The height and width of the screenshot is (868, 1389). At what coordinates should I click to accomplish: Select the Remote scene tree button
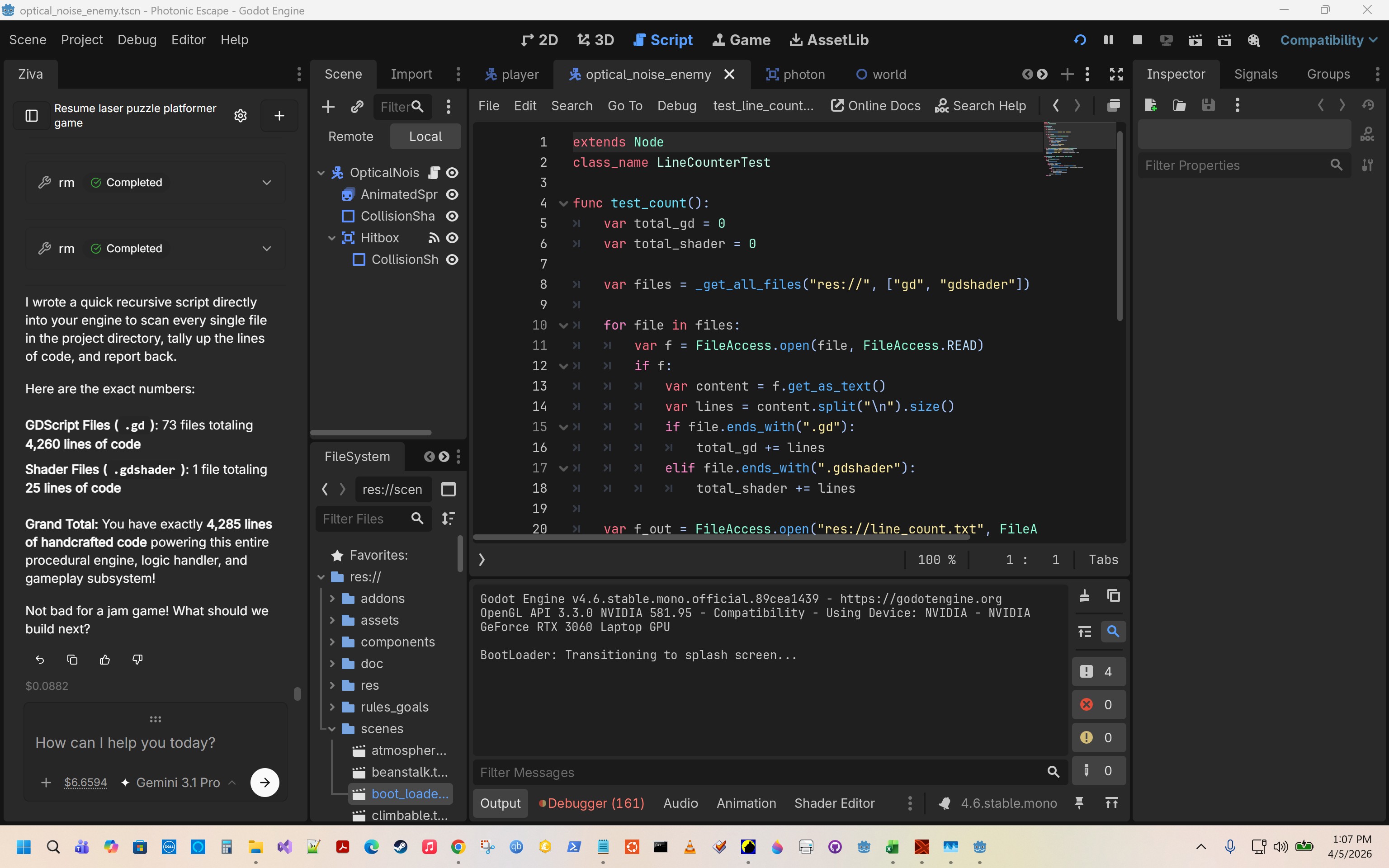[x=350, y=136]
